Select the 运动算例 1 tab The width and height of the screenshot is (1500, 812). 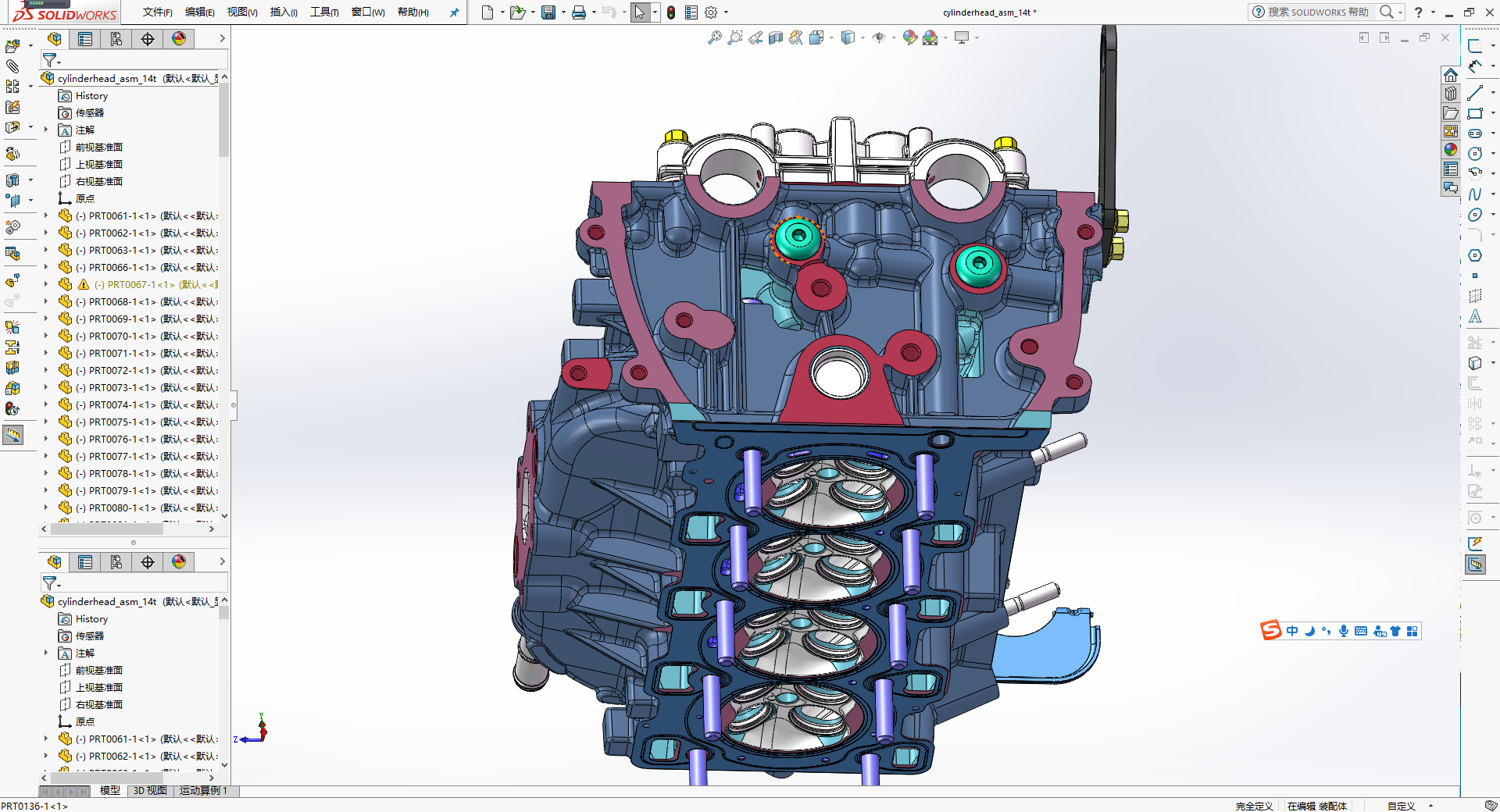click(x=203, y=791)
